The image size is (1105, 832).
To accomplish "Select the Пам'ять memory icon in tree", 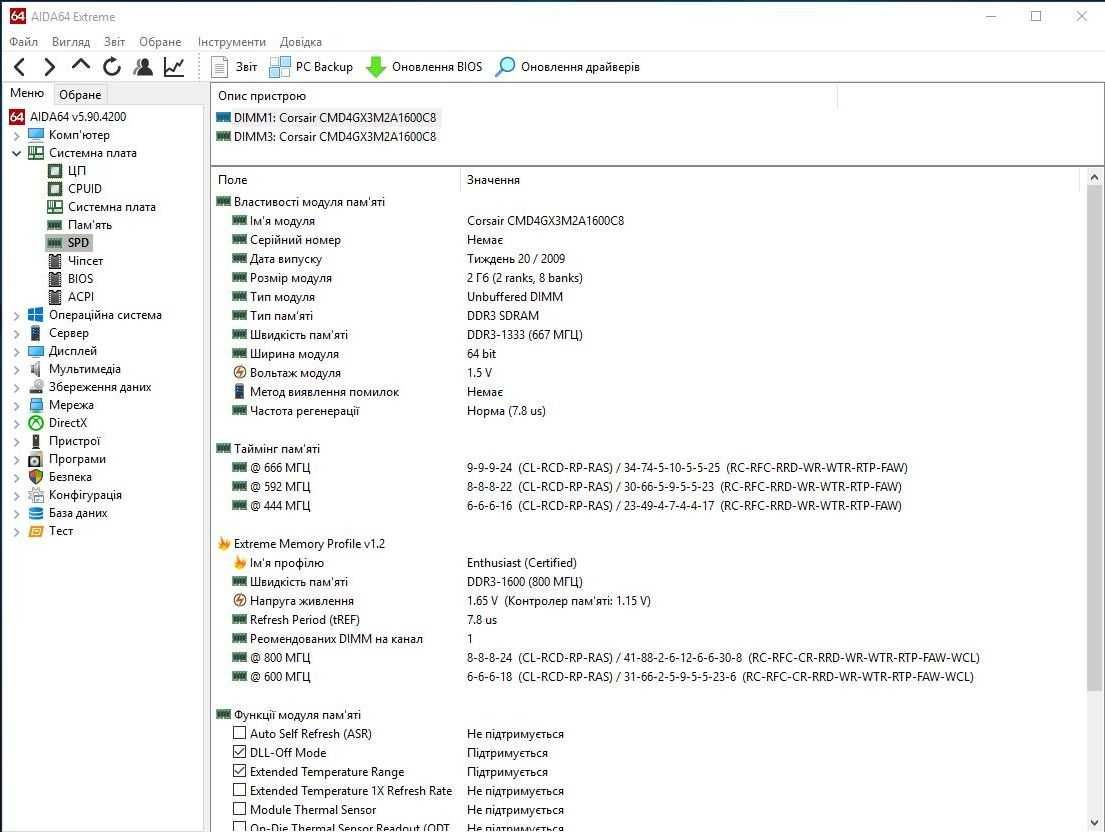I will pyautogui.click(x=55, y=225).
